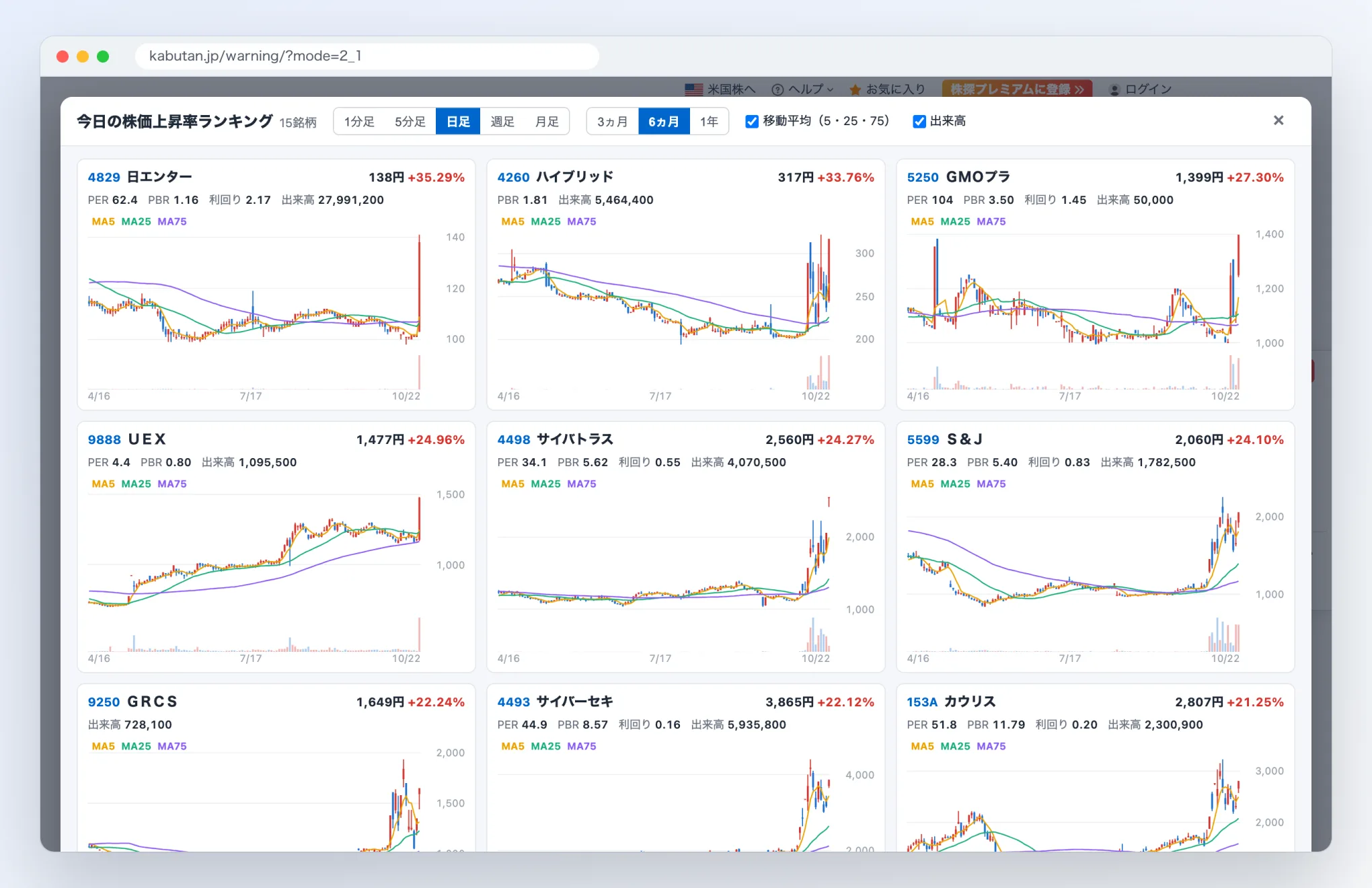Click the 今日の株価上昇率ランキング title
The width and height of the screenshot is (1372, 888).
174,121
